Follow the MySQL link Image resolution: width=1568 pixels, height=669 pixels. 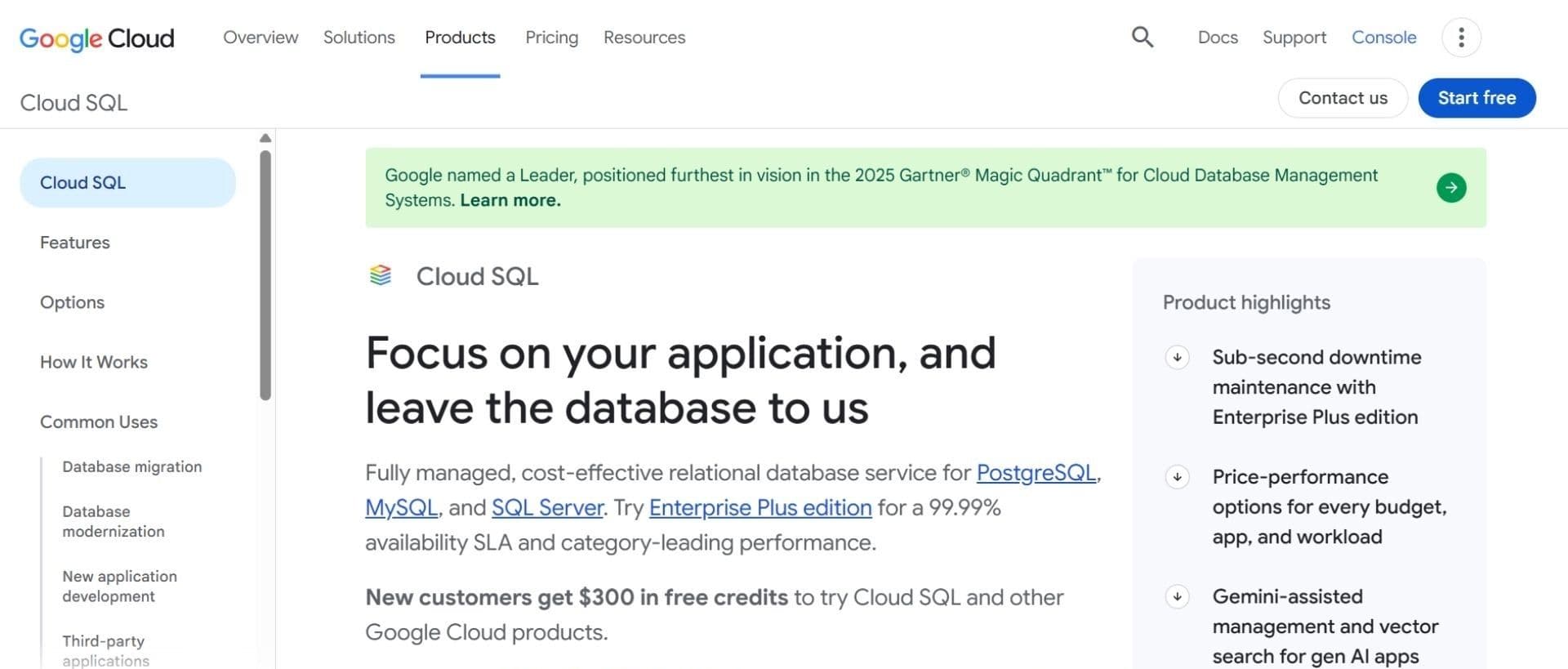pos(401,508)
